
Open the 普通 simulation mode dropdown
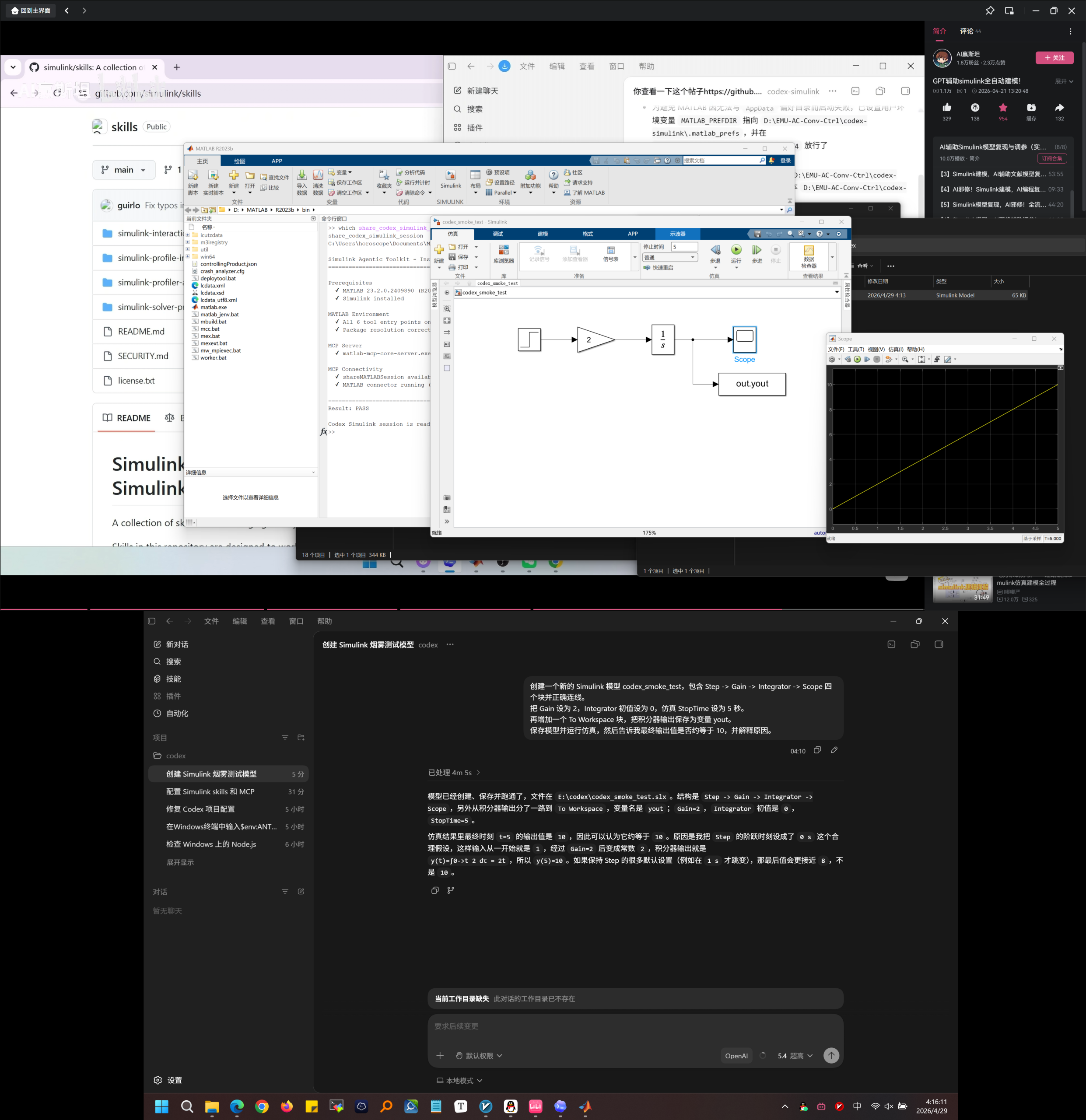669,258
